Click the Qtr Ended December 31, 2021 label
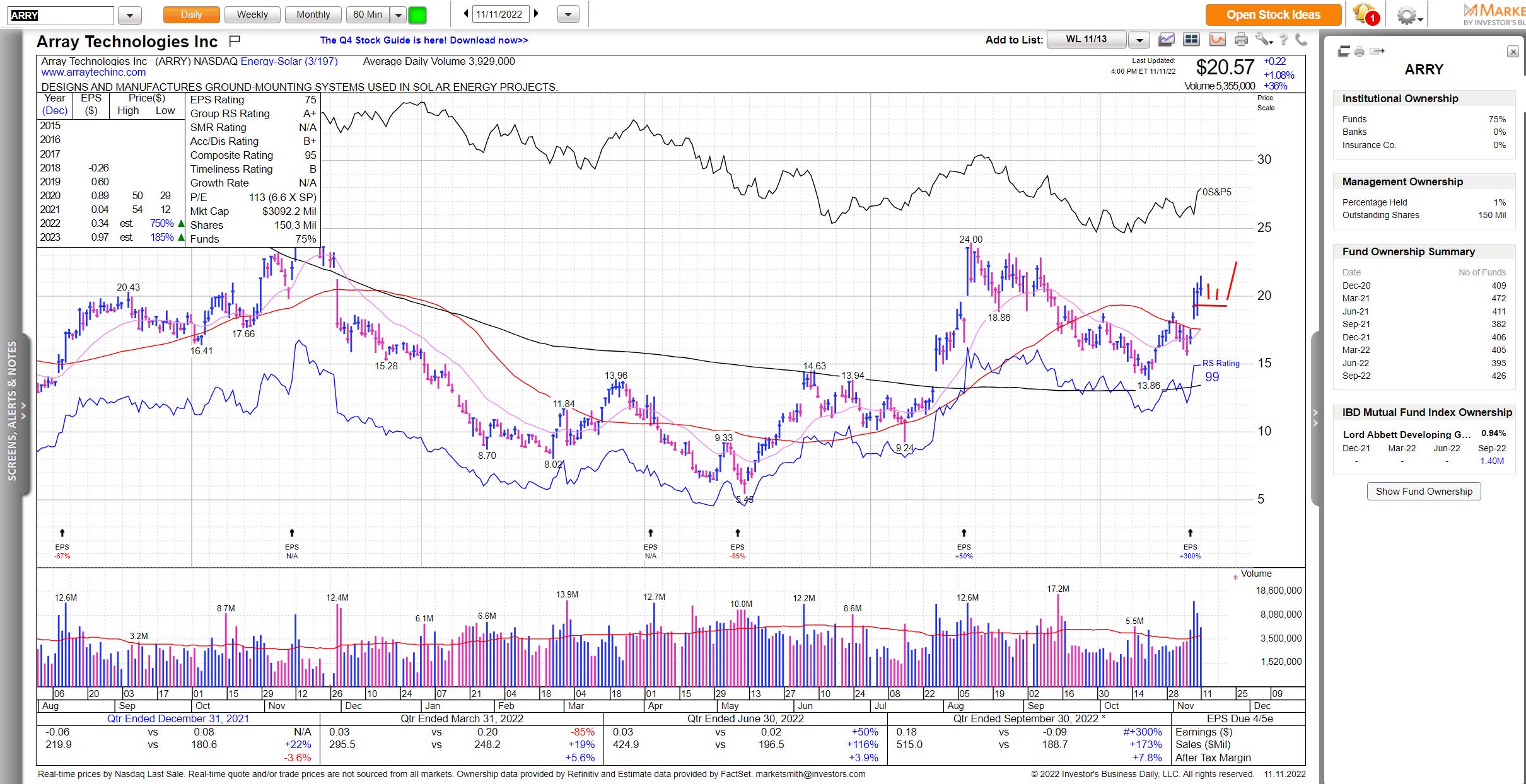Image resolution: width=1526 pixels, height=784 pixels. pos(178,719)
